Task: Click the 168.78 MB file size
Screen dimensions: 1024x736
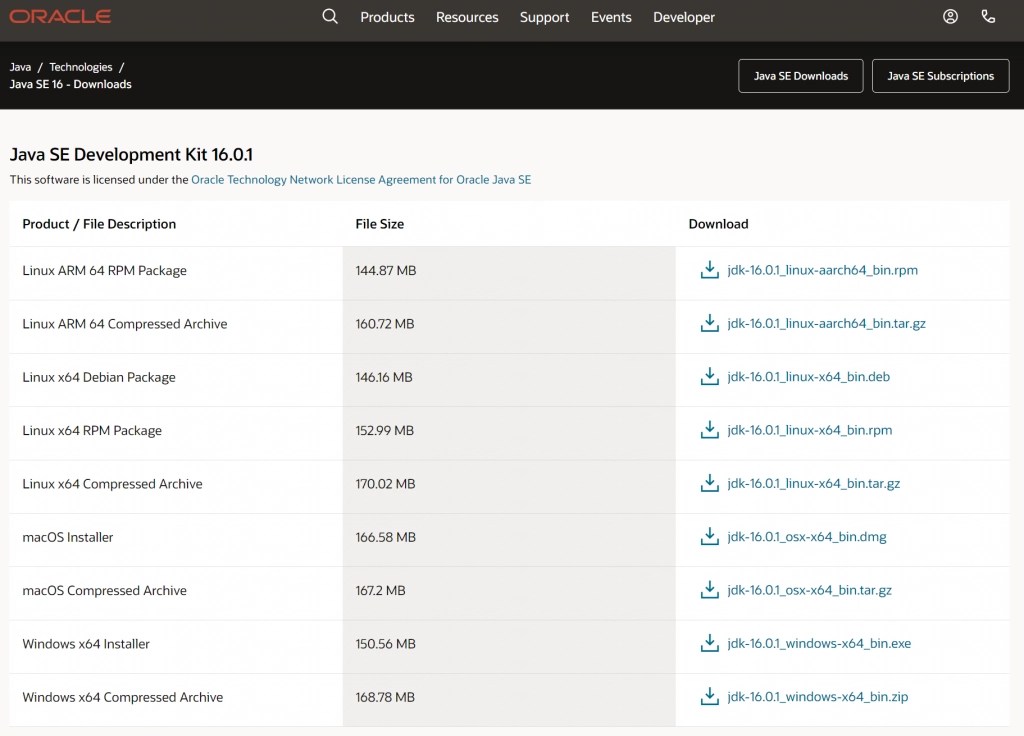Action: (x=385, y=697)
